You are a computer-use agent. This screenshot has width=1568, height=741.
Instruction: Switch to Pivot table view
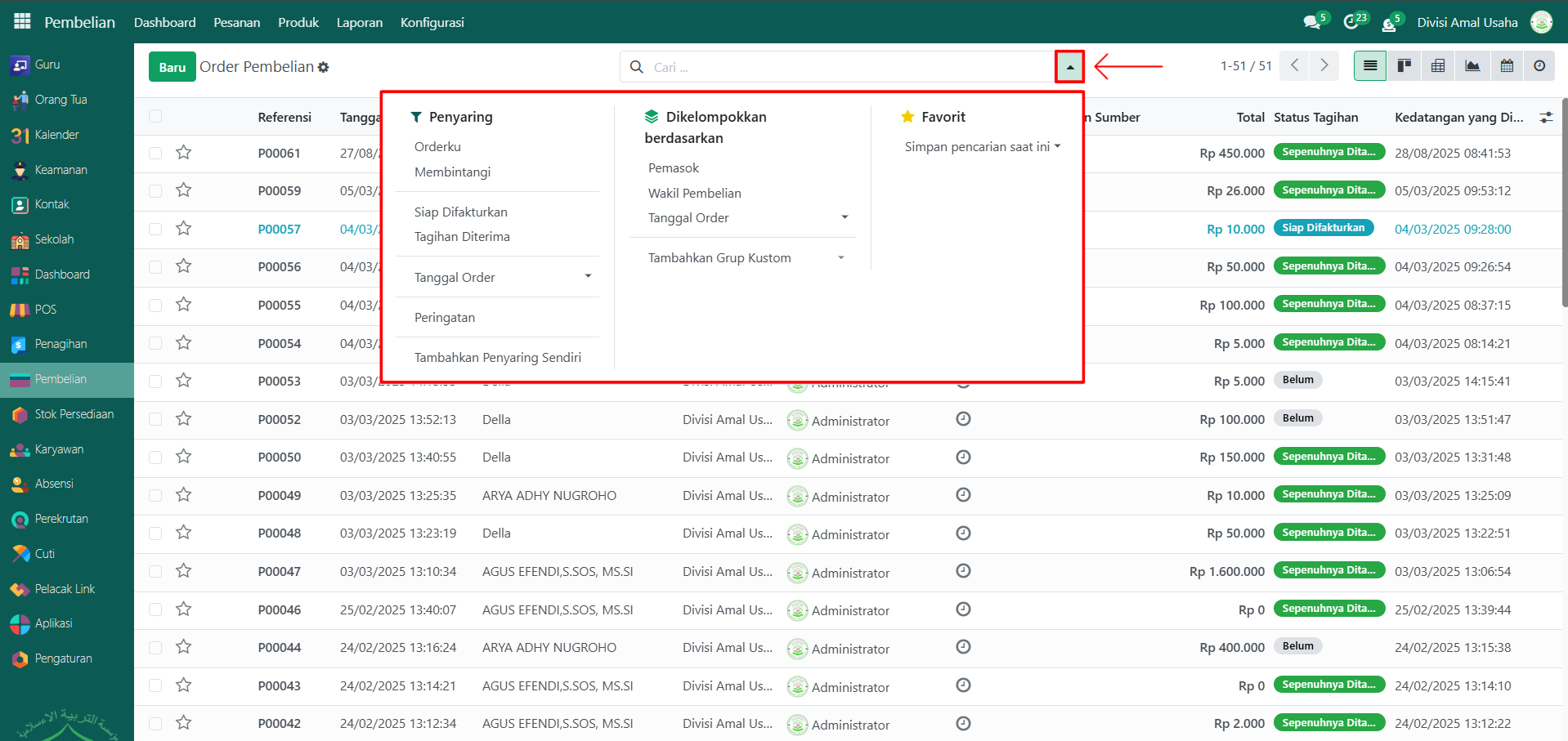pyautogui.click(x=1438, y=66)
